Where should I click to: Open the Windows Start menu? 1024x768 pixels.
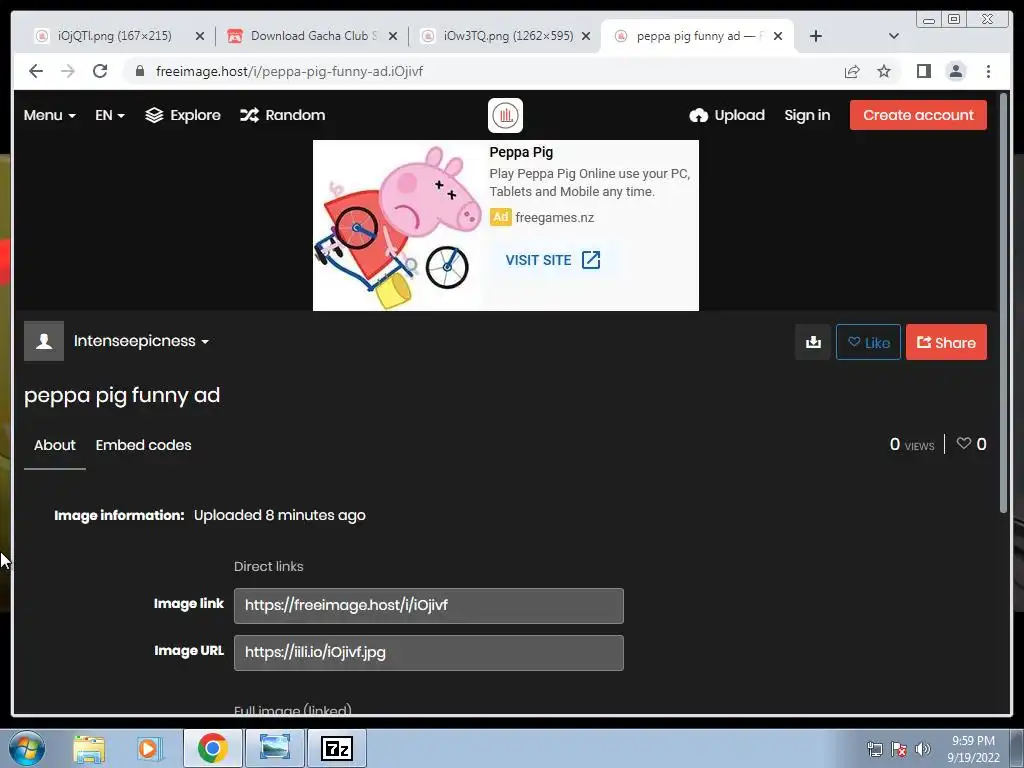click(x=27, y=748)
